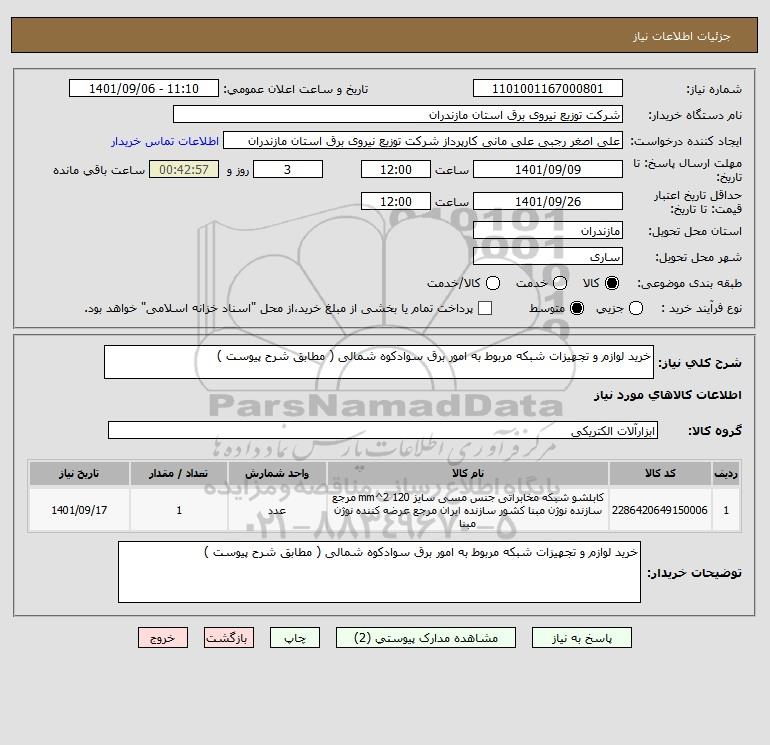Image resolution: width=770 pixels, height=745 pixels.
Task: Click the کد کالا column header
Action: pos(660,473)
